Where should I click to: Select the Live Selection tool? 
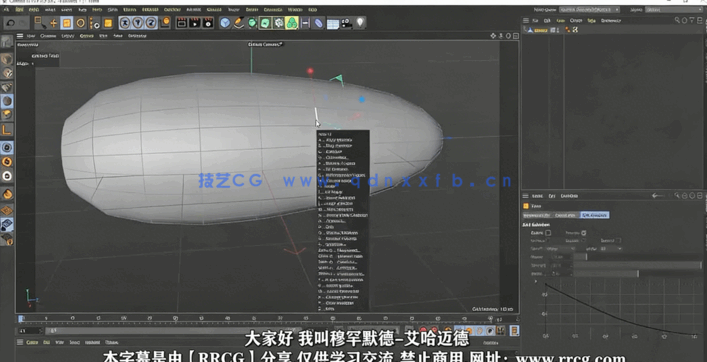[x=40, y=23]
